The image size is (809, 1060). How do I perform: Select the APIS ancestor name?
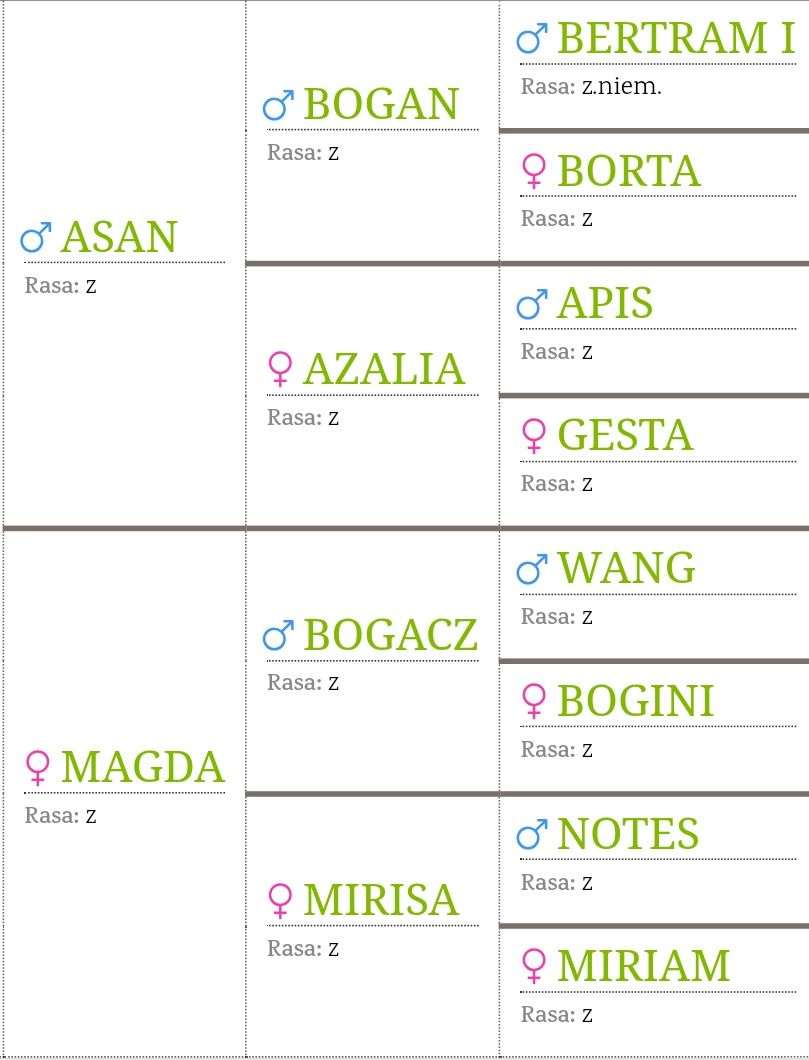click(x=605, y=302)
